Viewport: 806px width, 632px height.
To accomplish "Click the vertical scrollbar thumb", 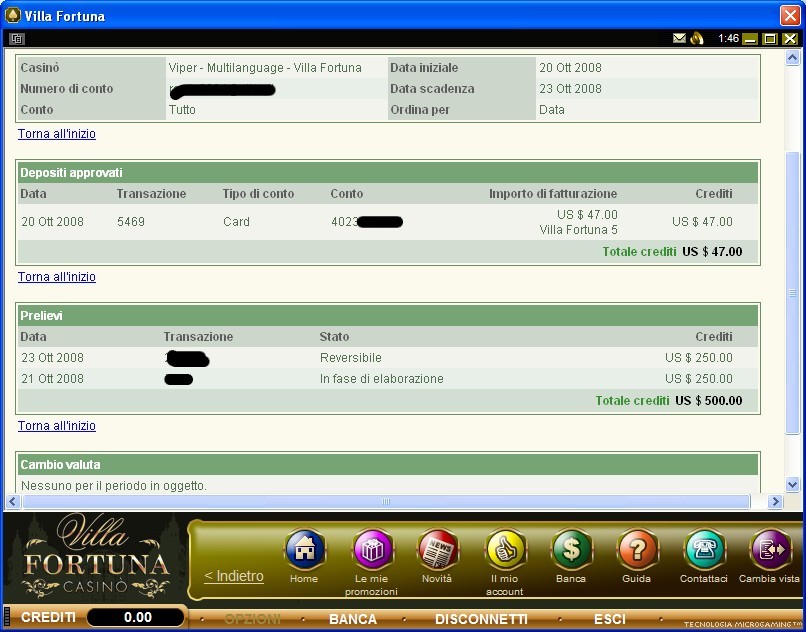I will point(792,293).
